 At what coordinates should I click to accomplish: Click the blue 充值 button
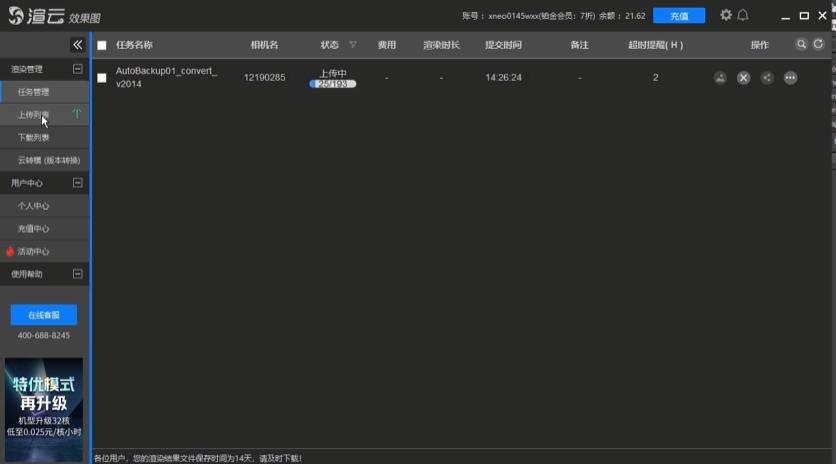pos(678,16)
